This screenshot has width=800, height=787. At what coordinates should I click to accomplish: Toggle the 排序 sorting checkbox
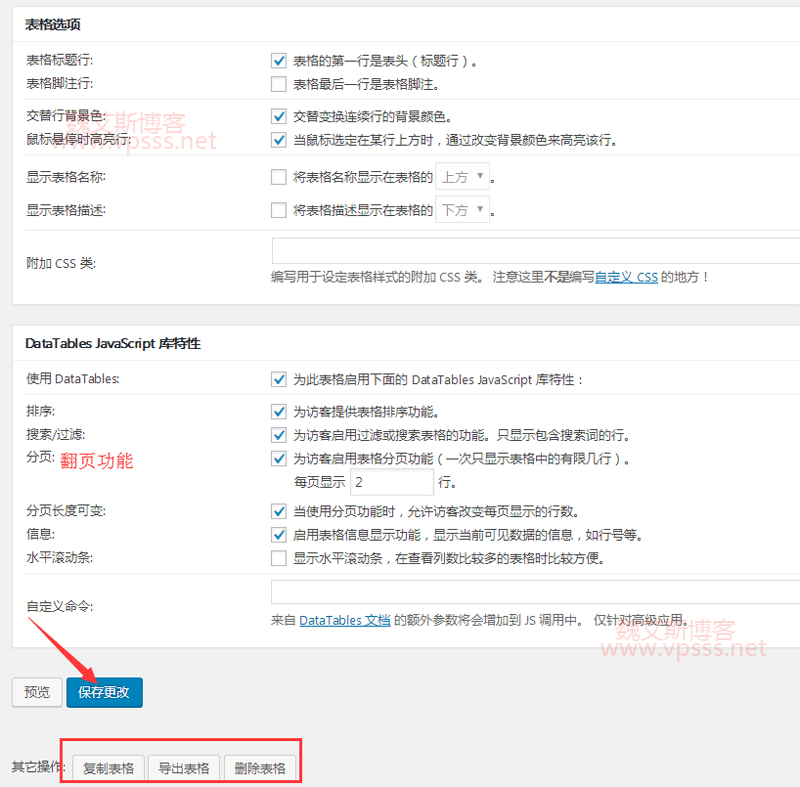pyautogui.click(x=279, y=412)
